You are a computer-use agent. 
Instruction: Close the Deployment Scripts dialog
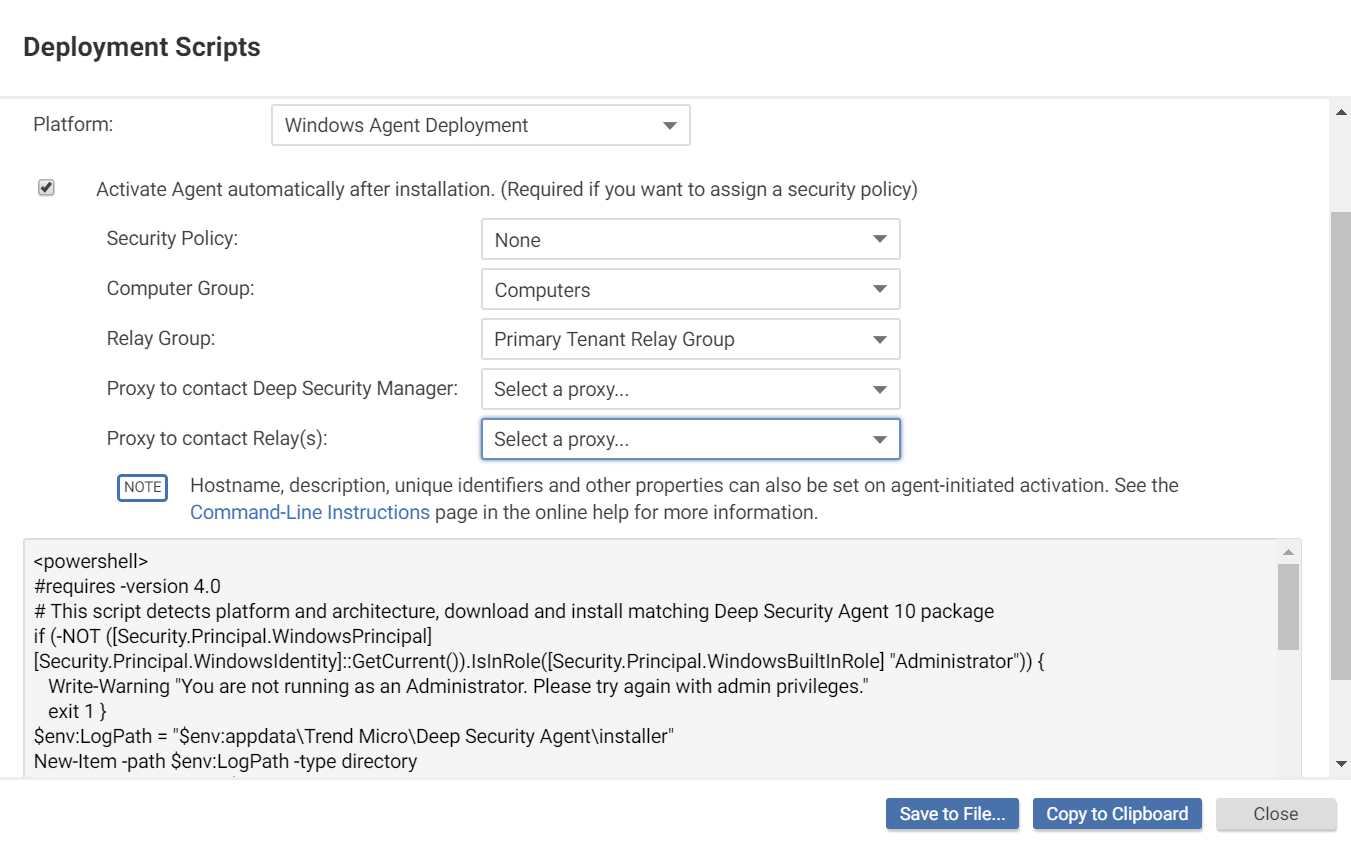pyautogui.click(x=1276, y=814)
